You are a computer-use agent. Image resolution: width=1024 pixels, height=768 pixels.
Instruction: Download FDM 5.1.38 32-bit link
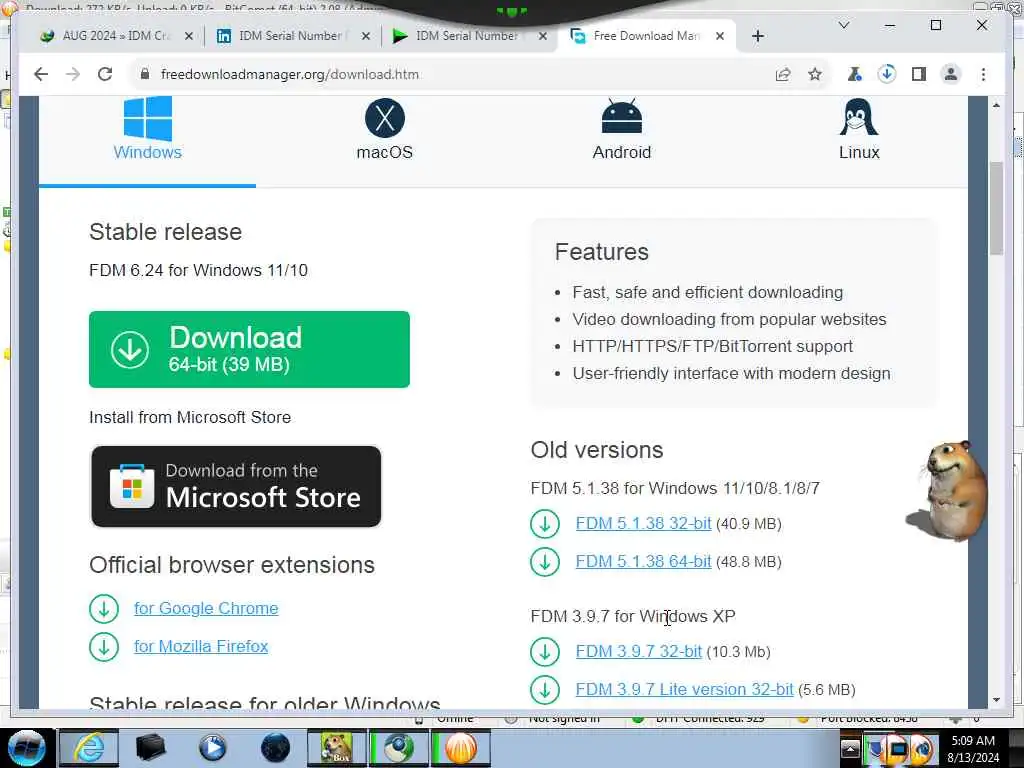[x=643, y=524]
